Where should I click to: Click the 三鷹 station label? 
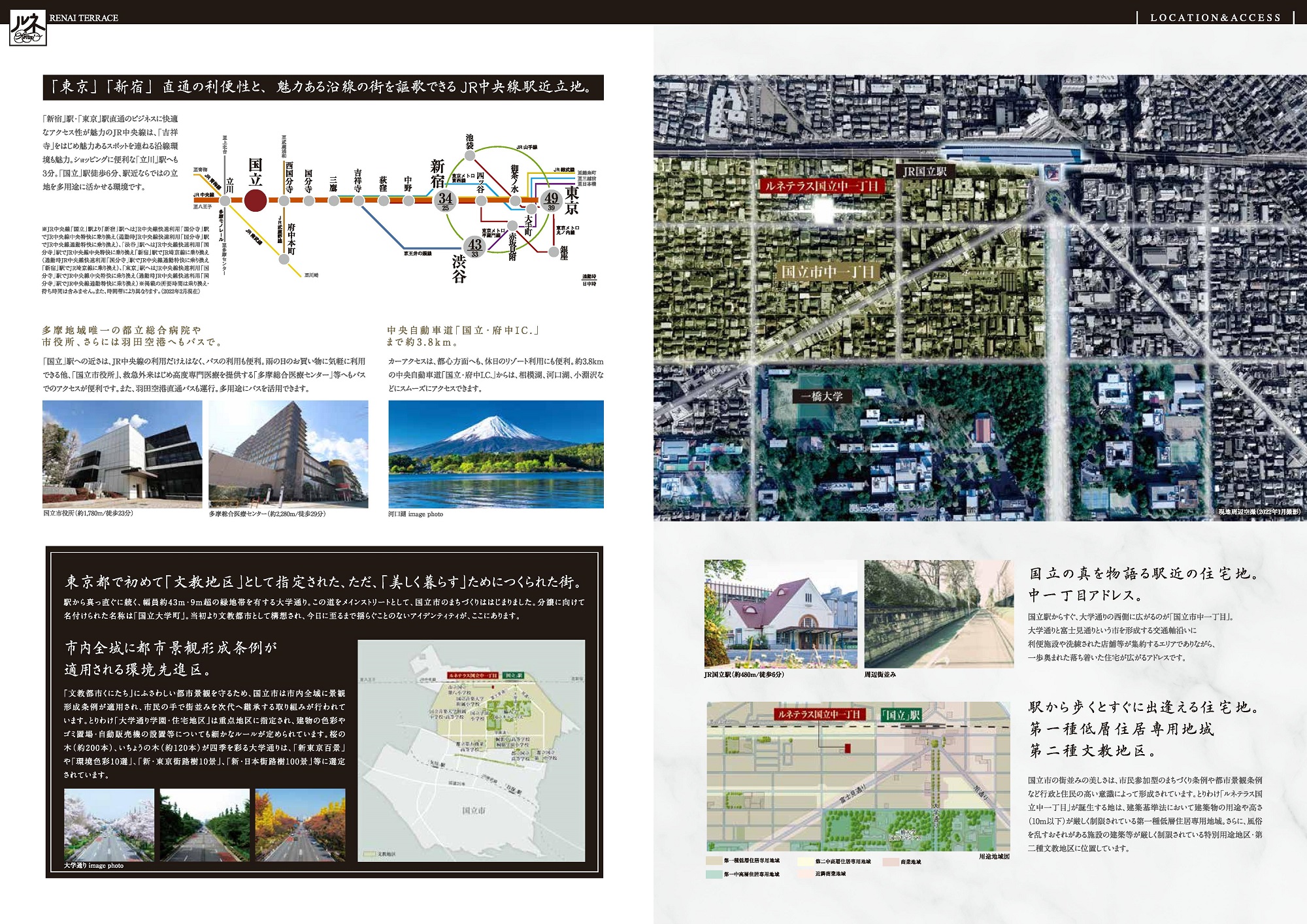click(333, 184)
